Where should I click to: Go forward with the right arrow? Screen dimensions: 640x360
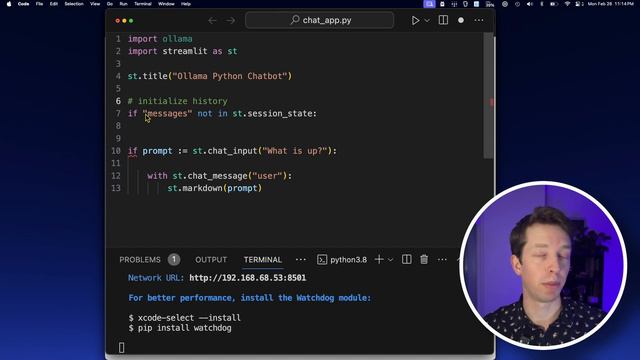(231, 20)
